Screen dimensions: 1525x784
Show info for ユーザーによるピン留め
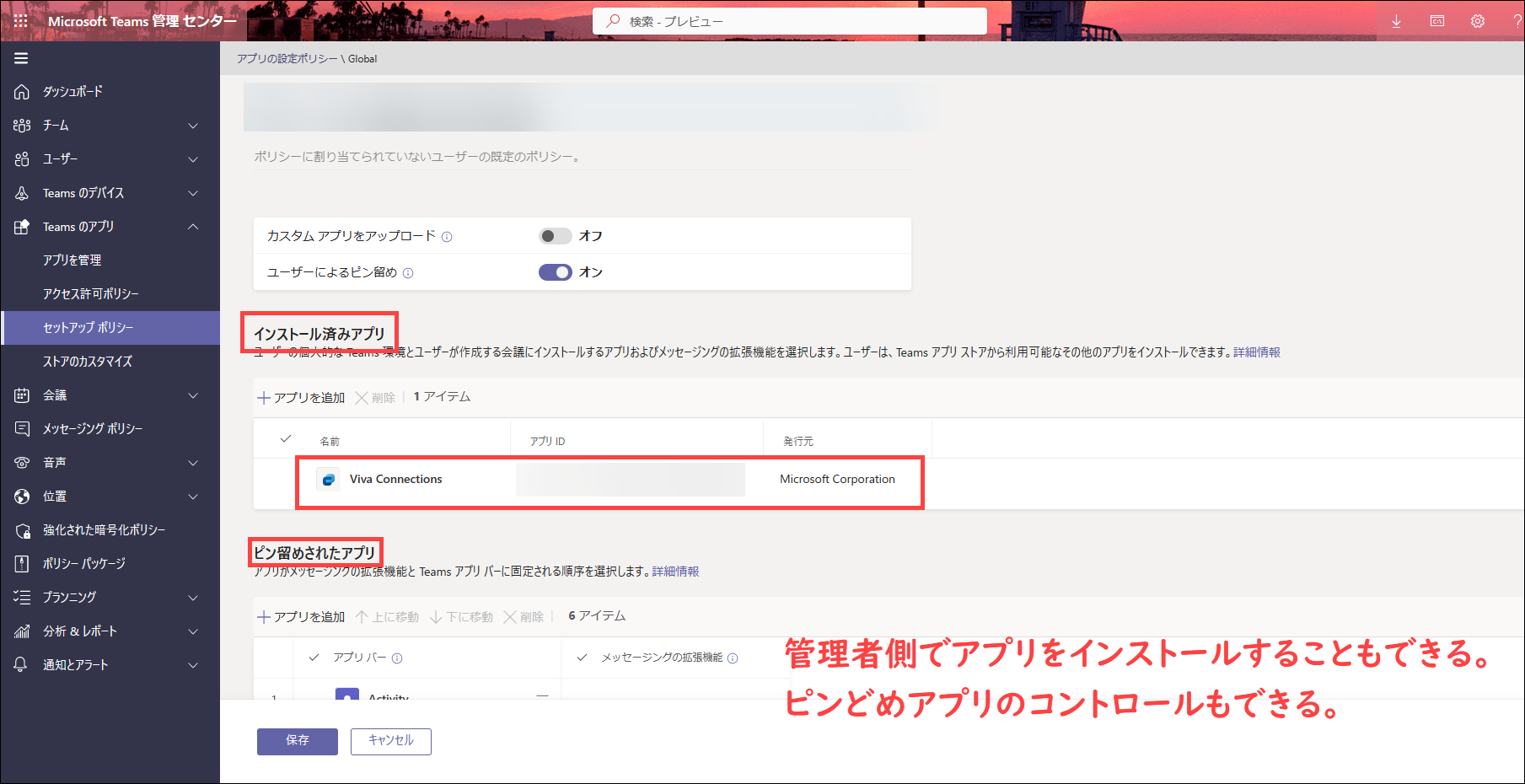(408, 273)
